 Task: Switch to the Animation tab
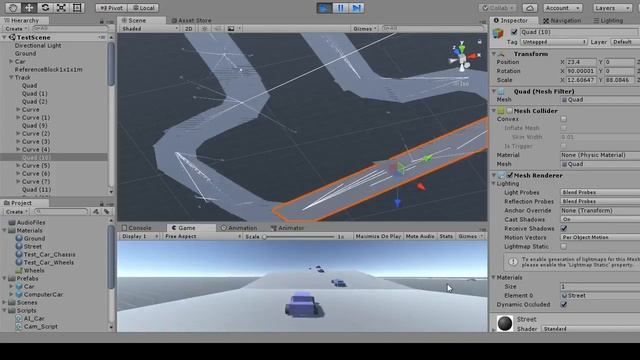click(239, 228)
